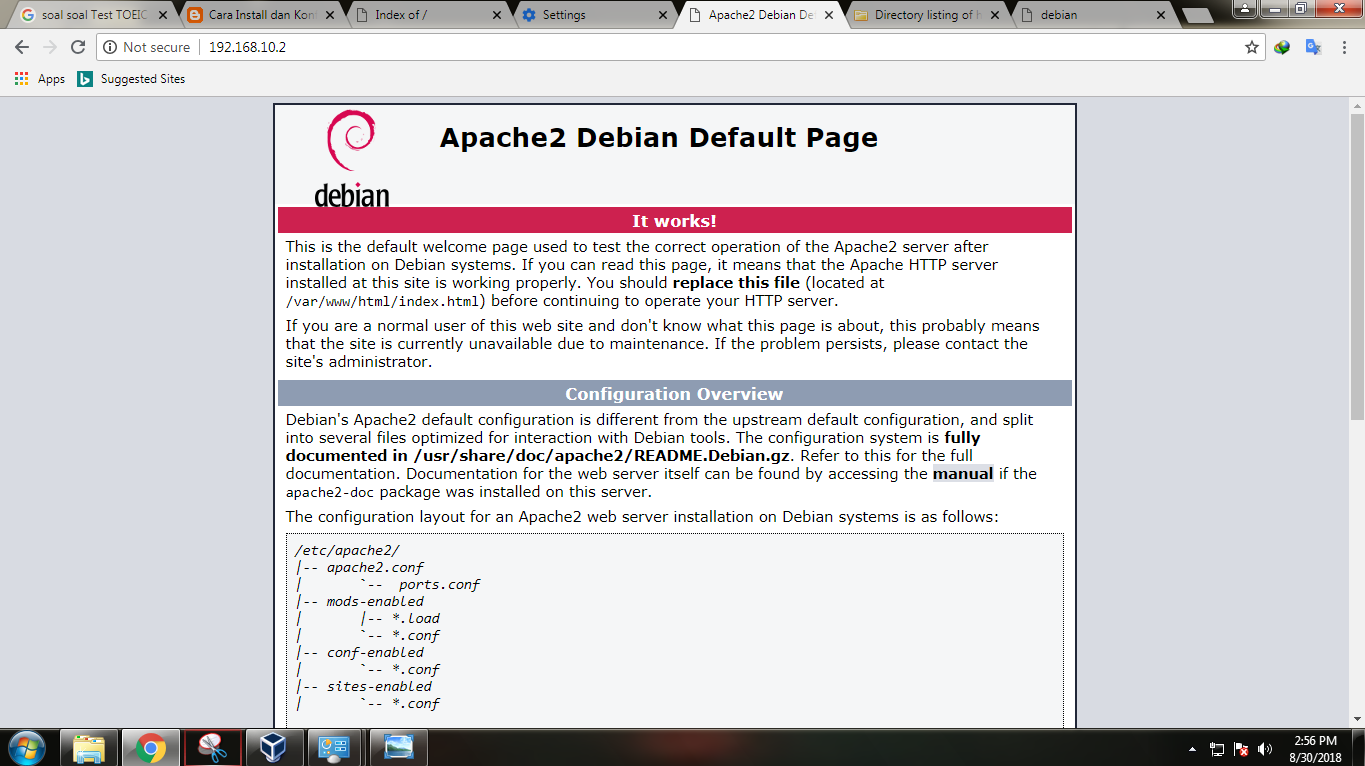
Task: Open the Windows Start menu
Action: pyautogui.click(x=26, y=747)
